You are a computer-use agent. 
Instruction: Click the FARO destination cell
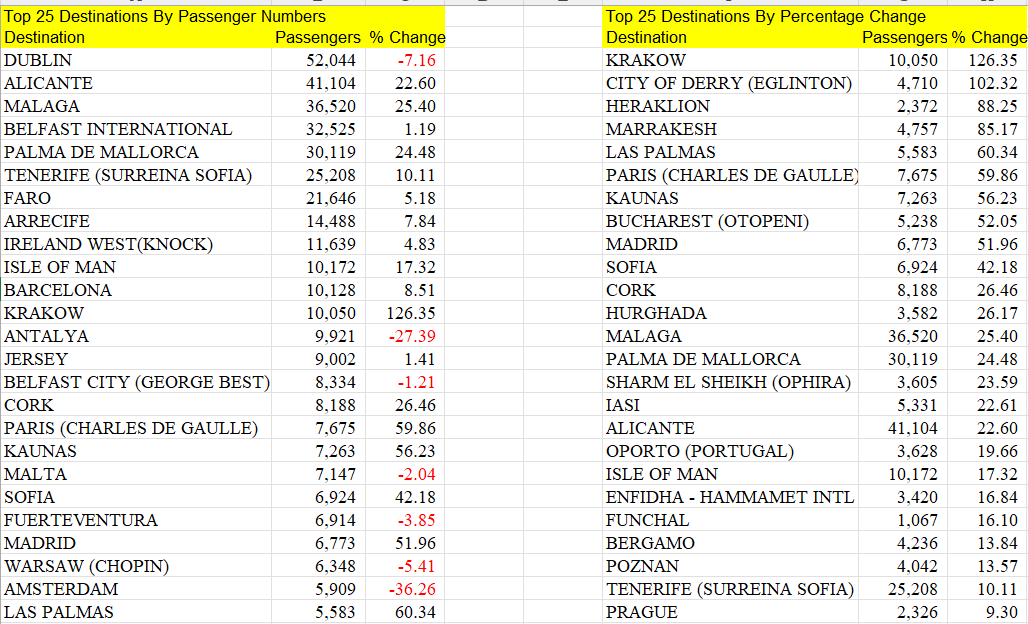point(136,198)
